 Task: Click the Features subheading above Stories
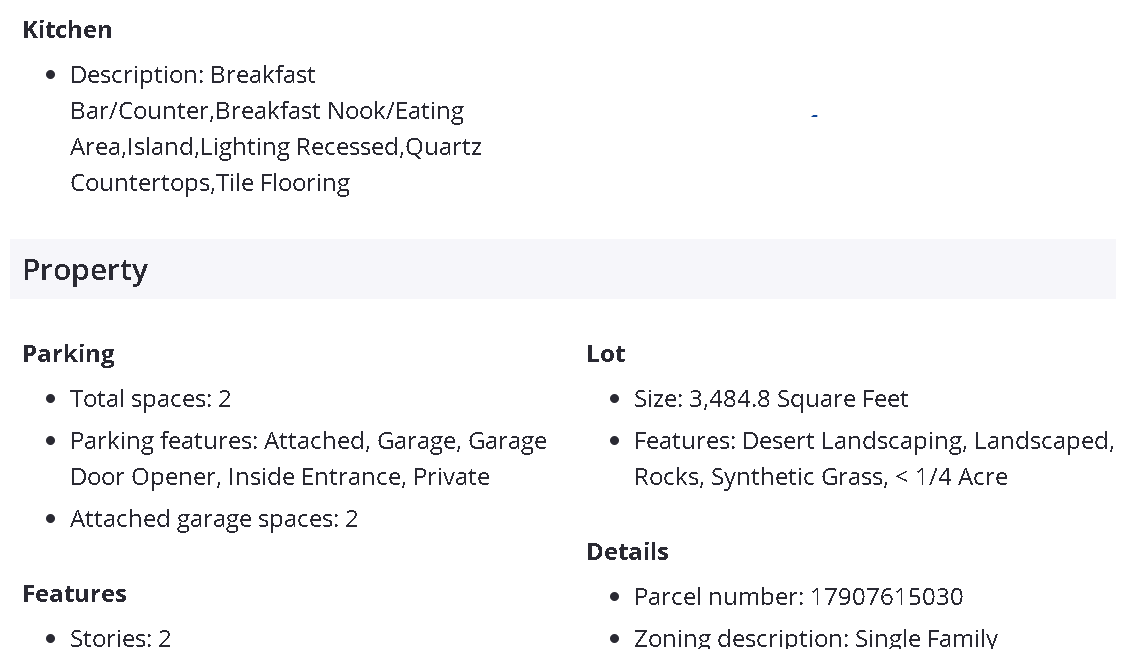pos(74,594)
